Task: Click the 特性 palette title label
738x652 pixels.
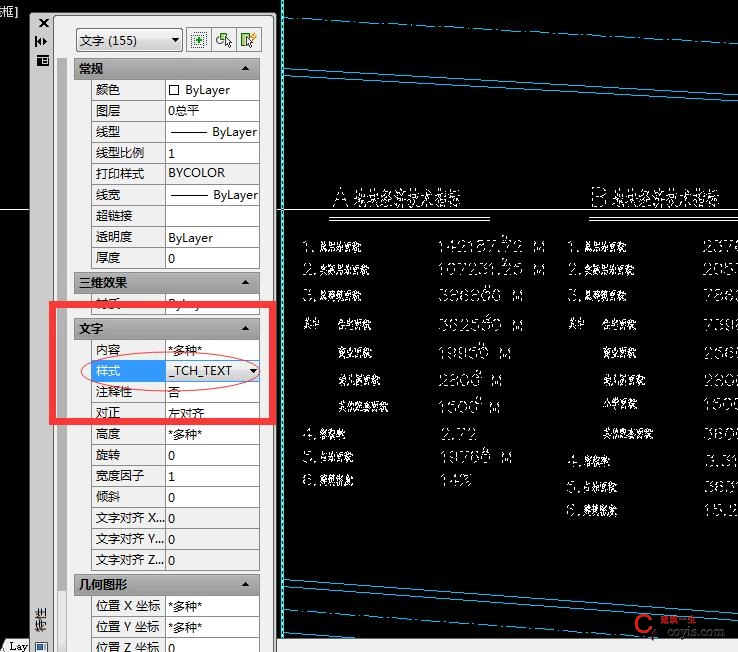Action: [x=41, y=620]
